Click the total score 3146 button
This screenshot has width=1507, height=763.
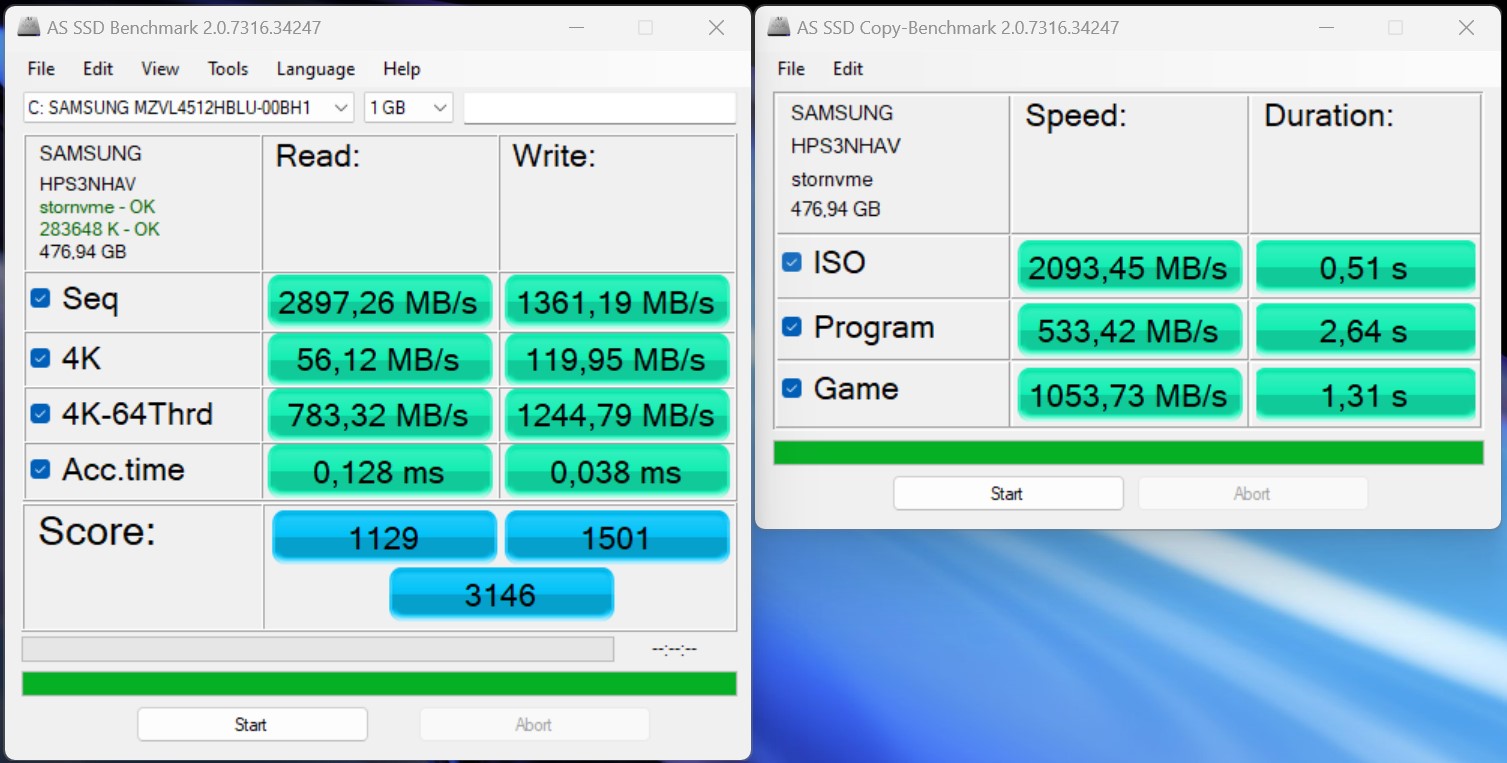click(501, 594)
